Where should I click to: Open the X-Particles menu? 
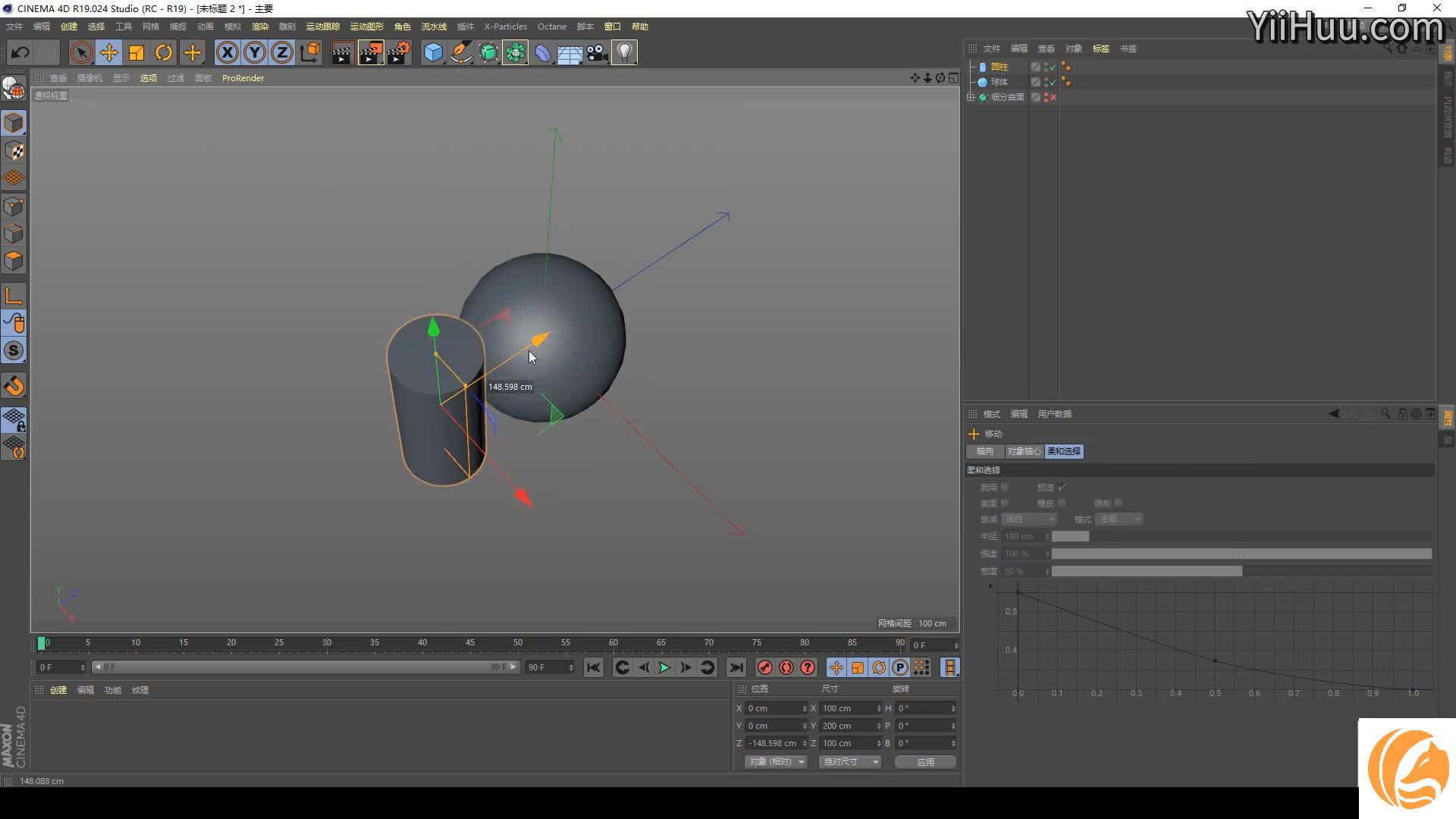click(506, 27)
